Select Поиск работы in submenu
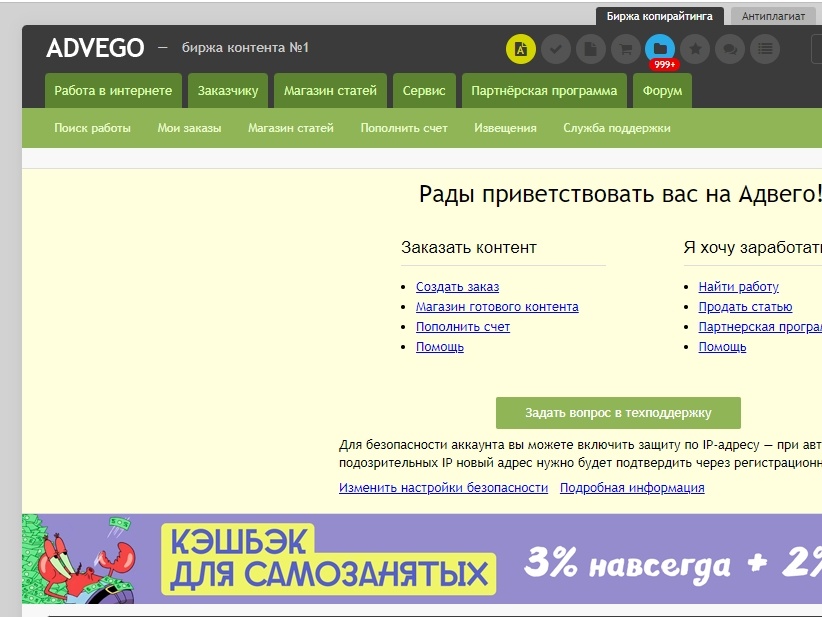The height and width of the screenshot is (617, 822). click(x=92, y=128)
